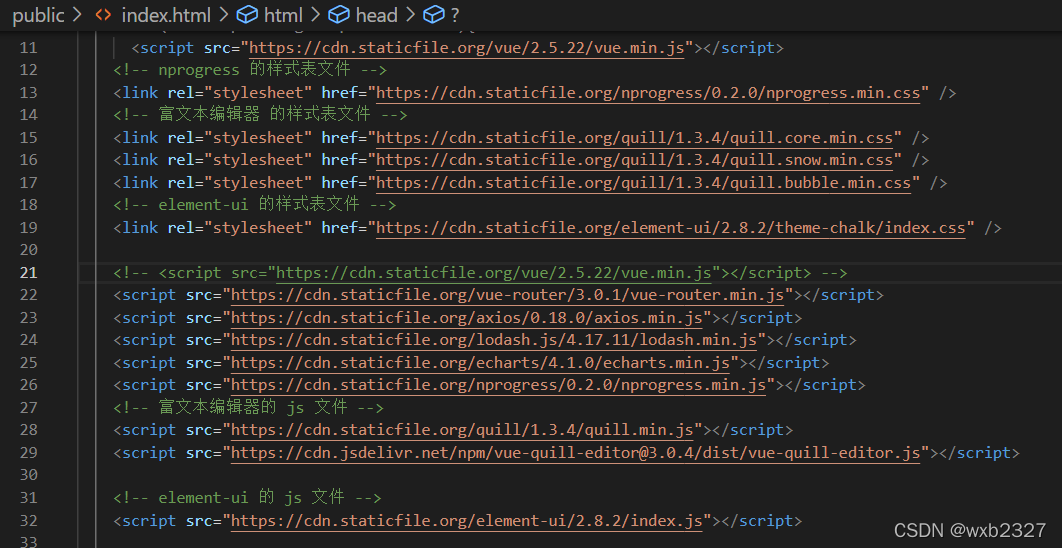Click the self-closing '/>' on line 16

coord(920,160)
